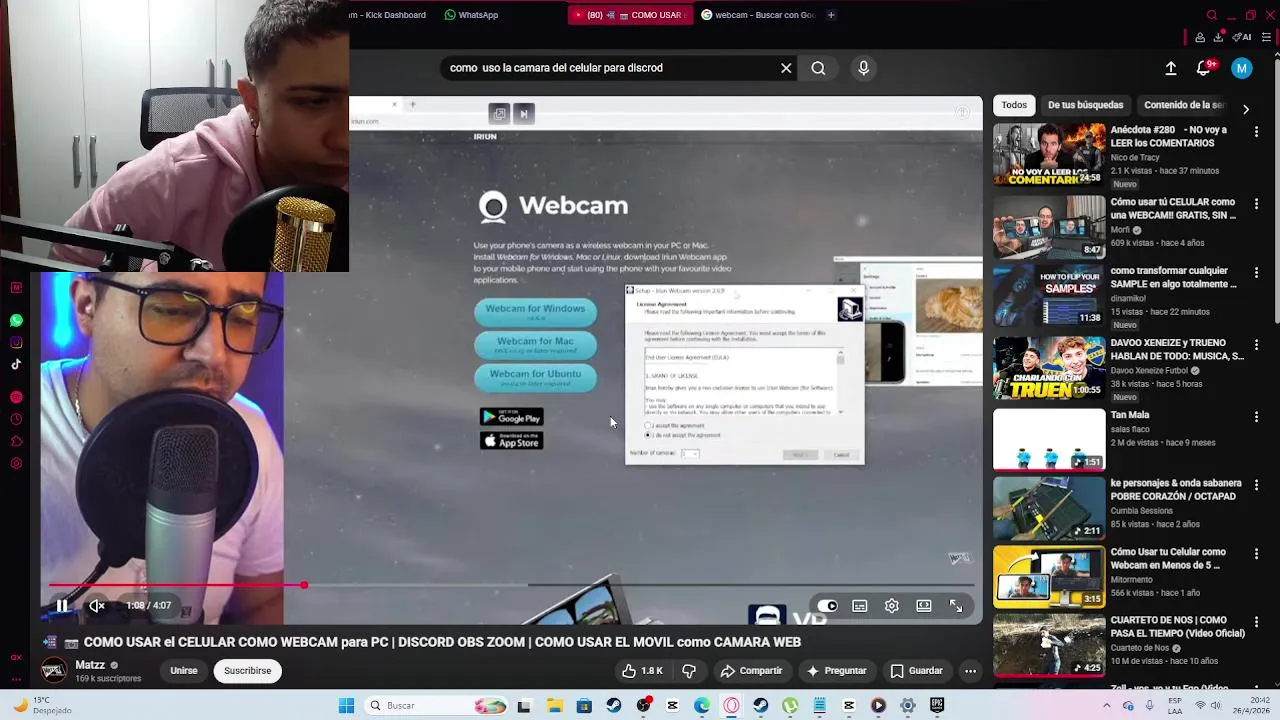Open the YouTube notifications bell
Screen dimensions: 1280x720
coord(1204,68)
